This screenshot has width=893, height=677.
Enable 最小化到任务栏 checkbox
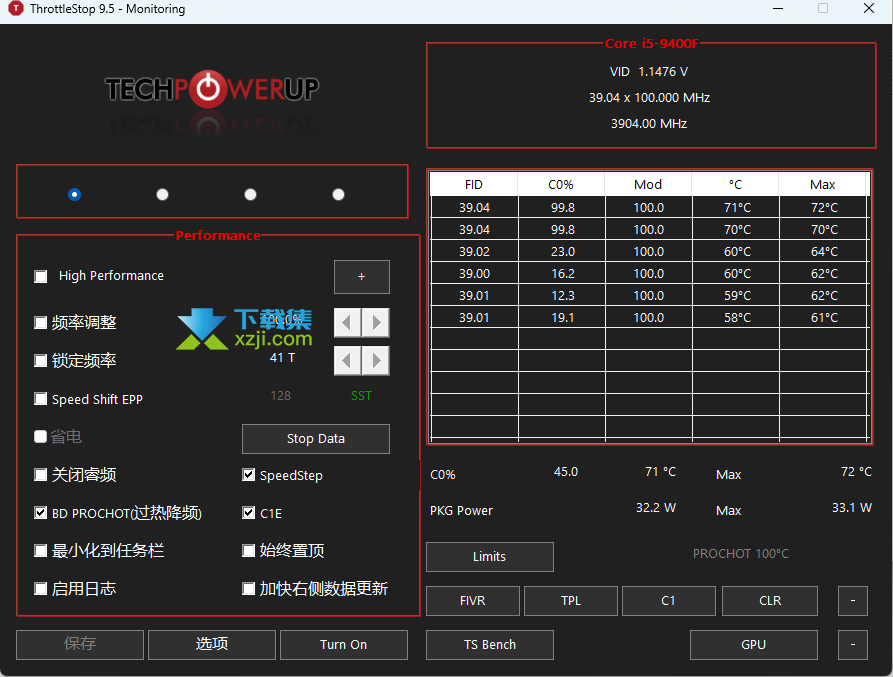pyautogui.click(x=40, y=551)
